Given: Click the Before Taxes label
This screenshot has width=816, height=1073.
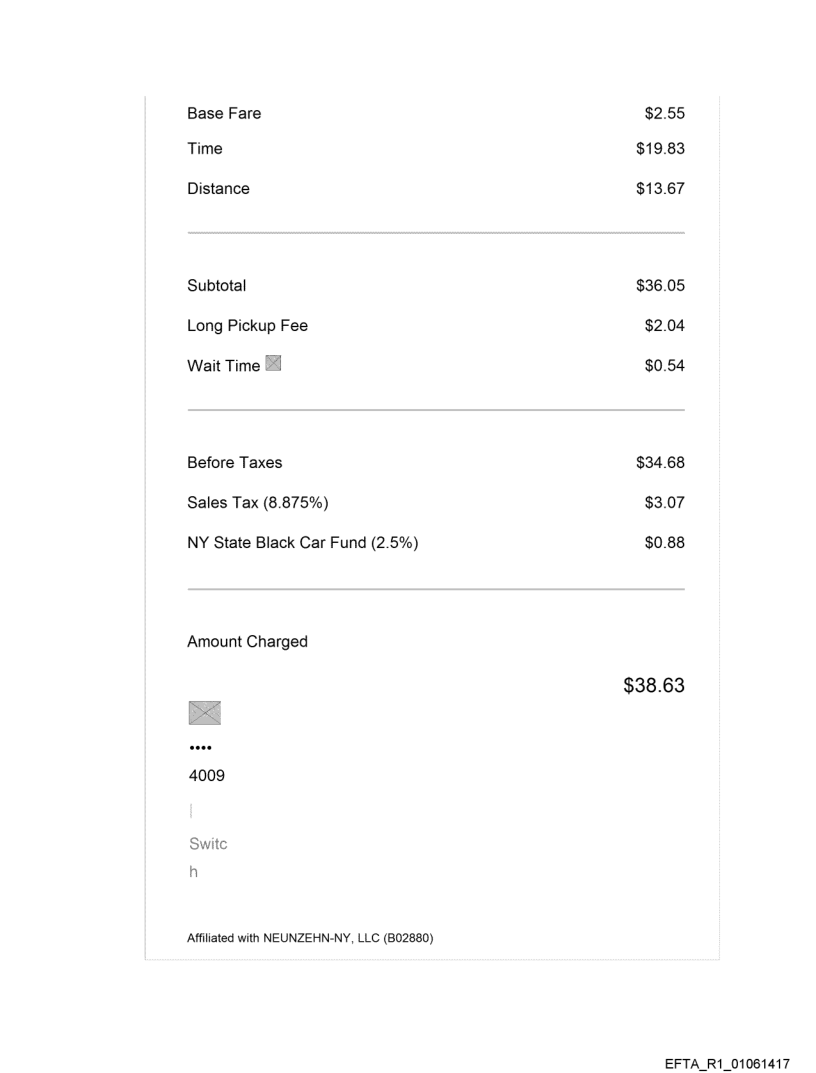Looking at the screenshot, I should (234, 463).
